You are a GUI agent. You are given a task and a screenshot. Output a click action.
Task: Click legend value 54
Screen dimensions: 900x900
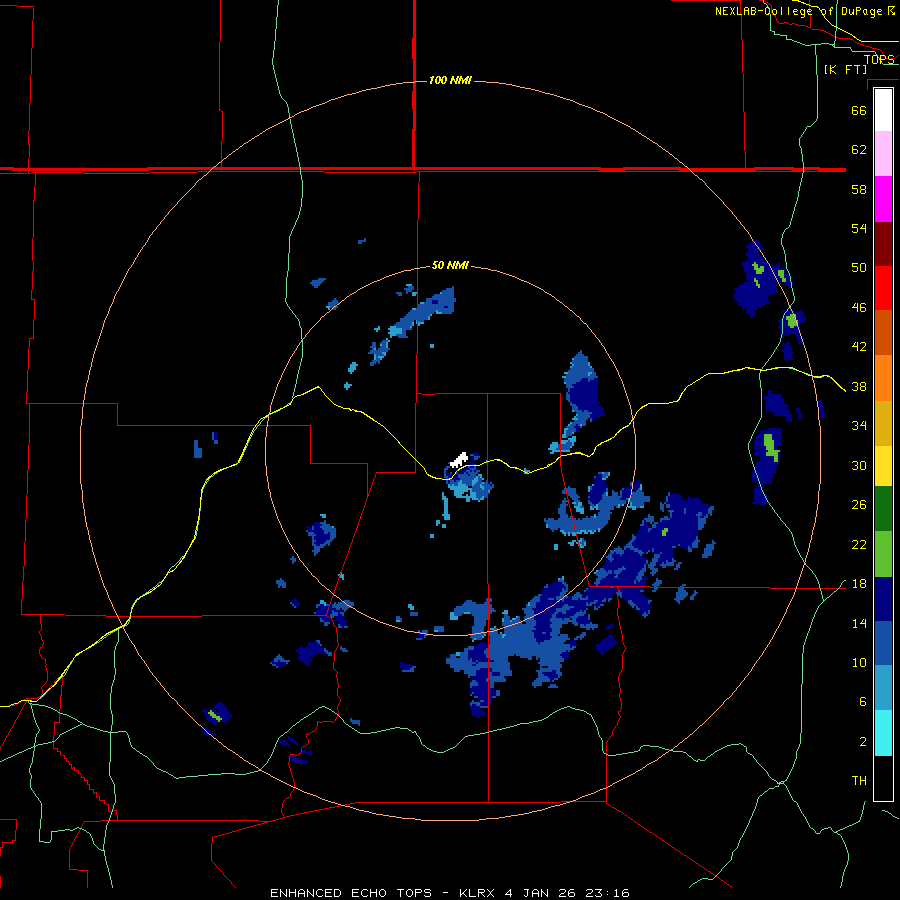[859, 228]
